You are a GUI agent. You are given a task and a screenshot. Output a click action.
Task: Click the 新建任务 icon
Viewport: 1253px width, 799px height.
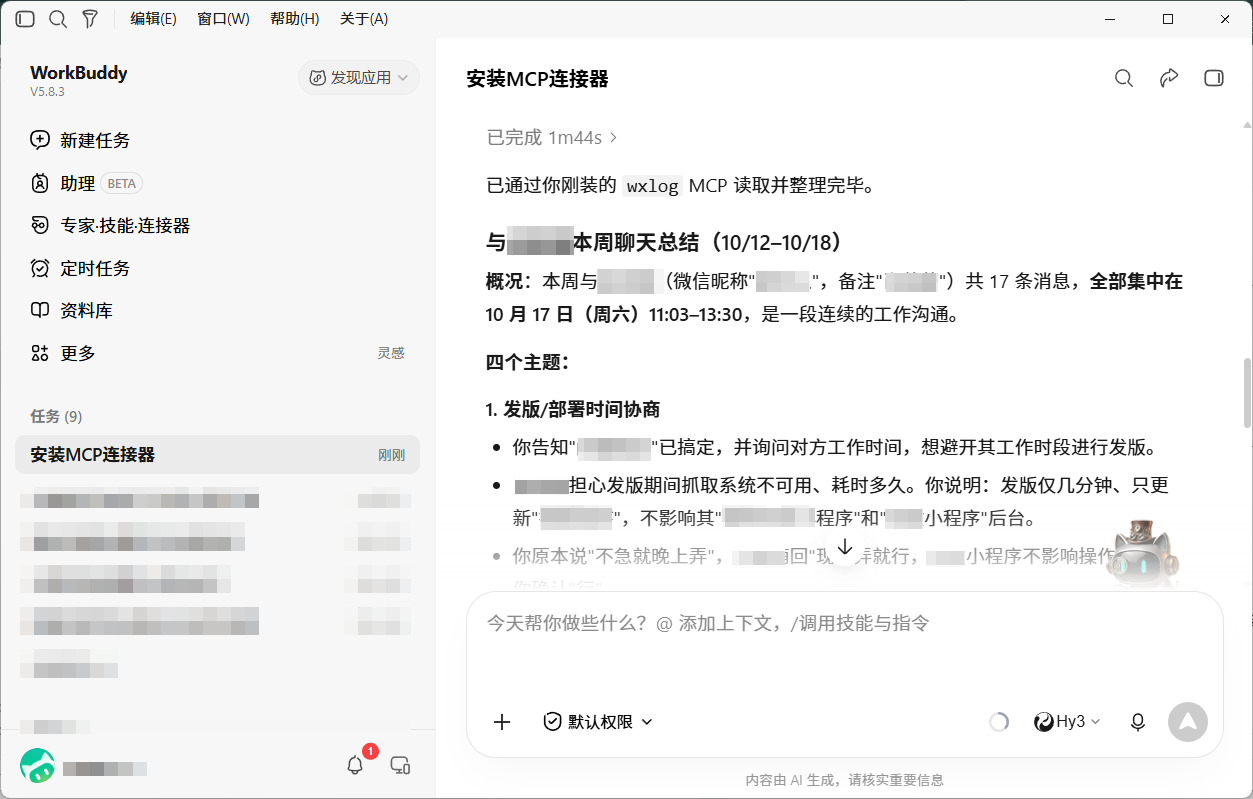40,140
